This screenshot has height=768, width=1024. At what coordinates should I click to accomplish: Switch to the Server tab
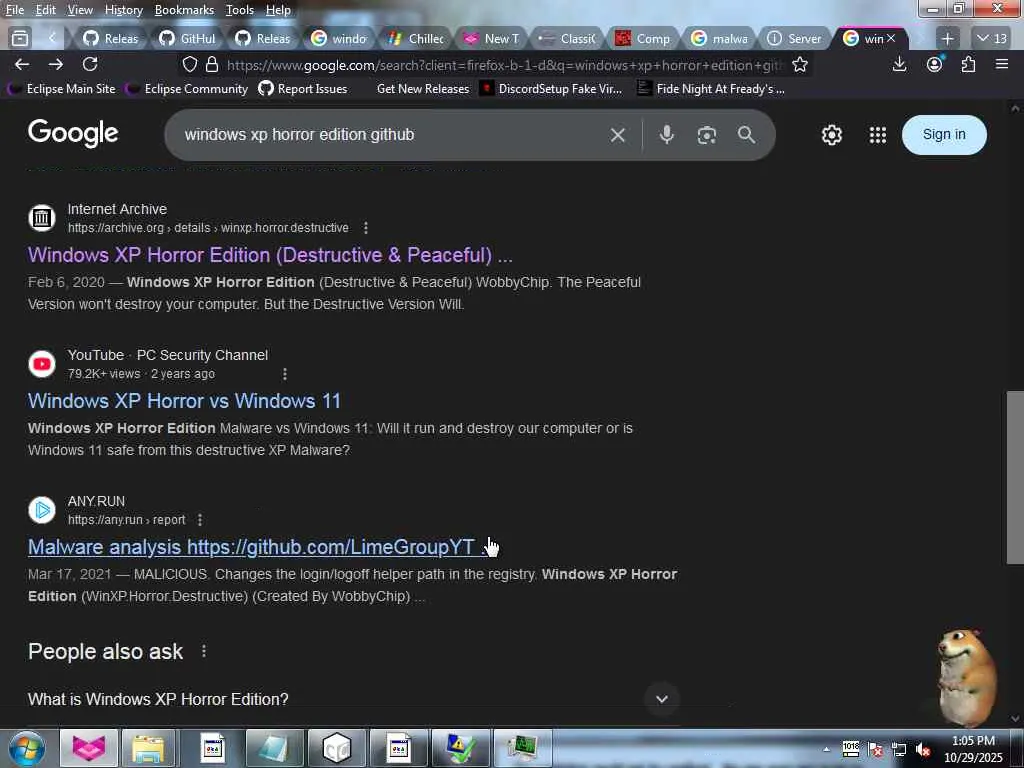[x=795, y=39]
